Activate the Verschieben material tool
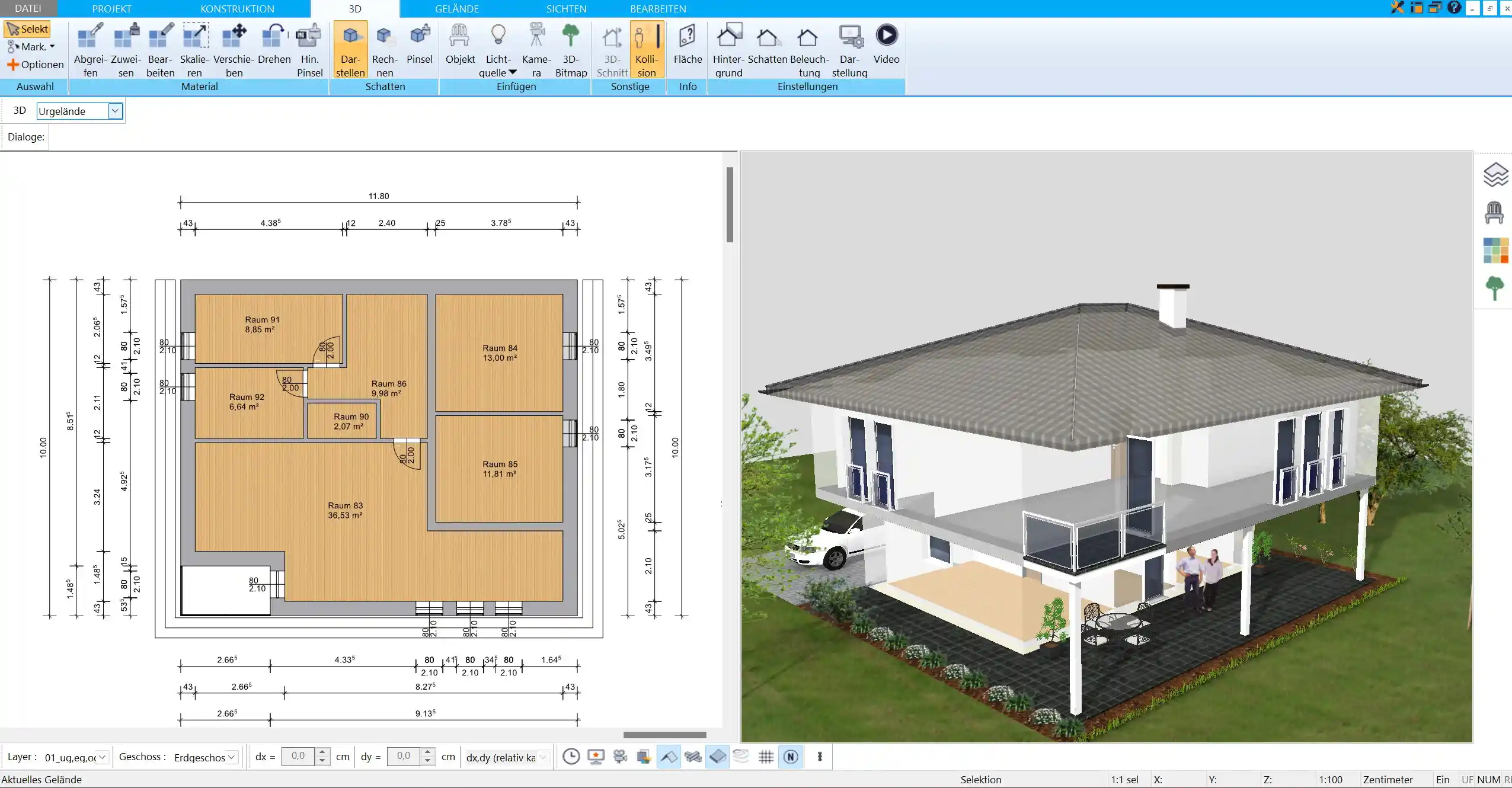Viewport: 1512px width, 788px height. coord(234,50)
